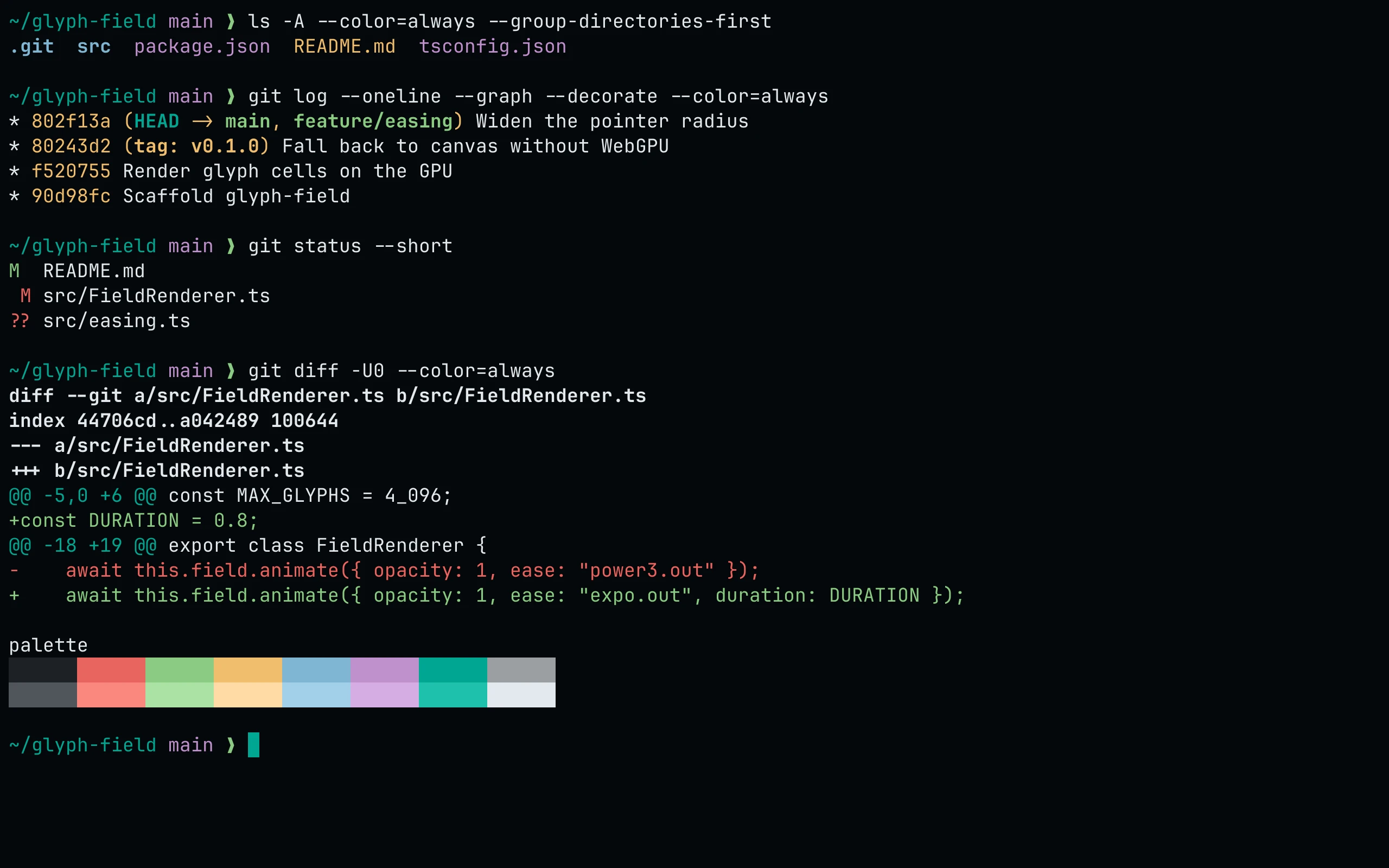Click "Render glyph cells on the GPU" message

[288, 171]
